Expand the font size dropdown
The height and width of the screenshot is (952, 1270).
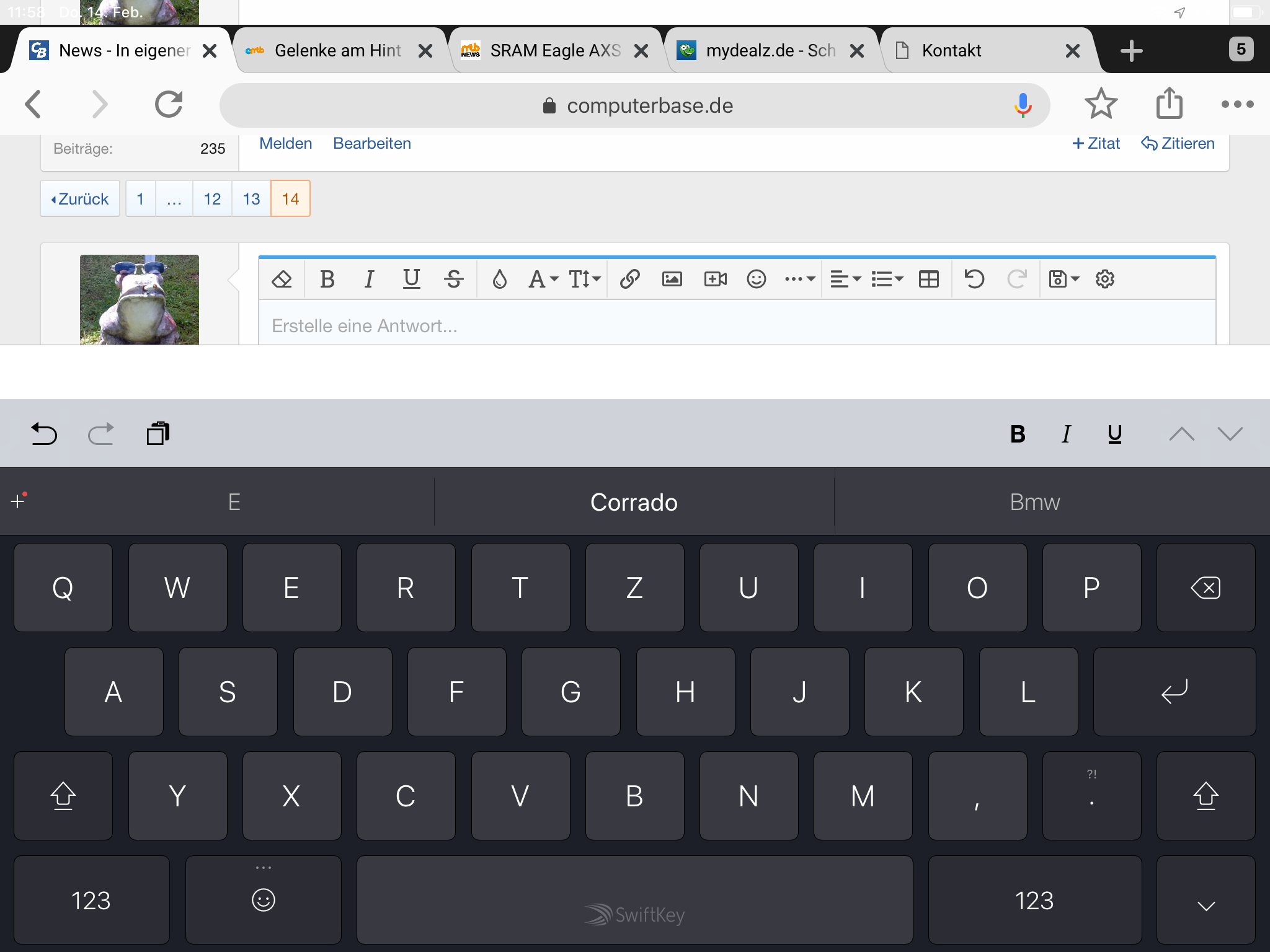click(x=585, y=279)
